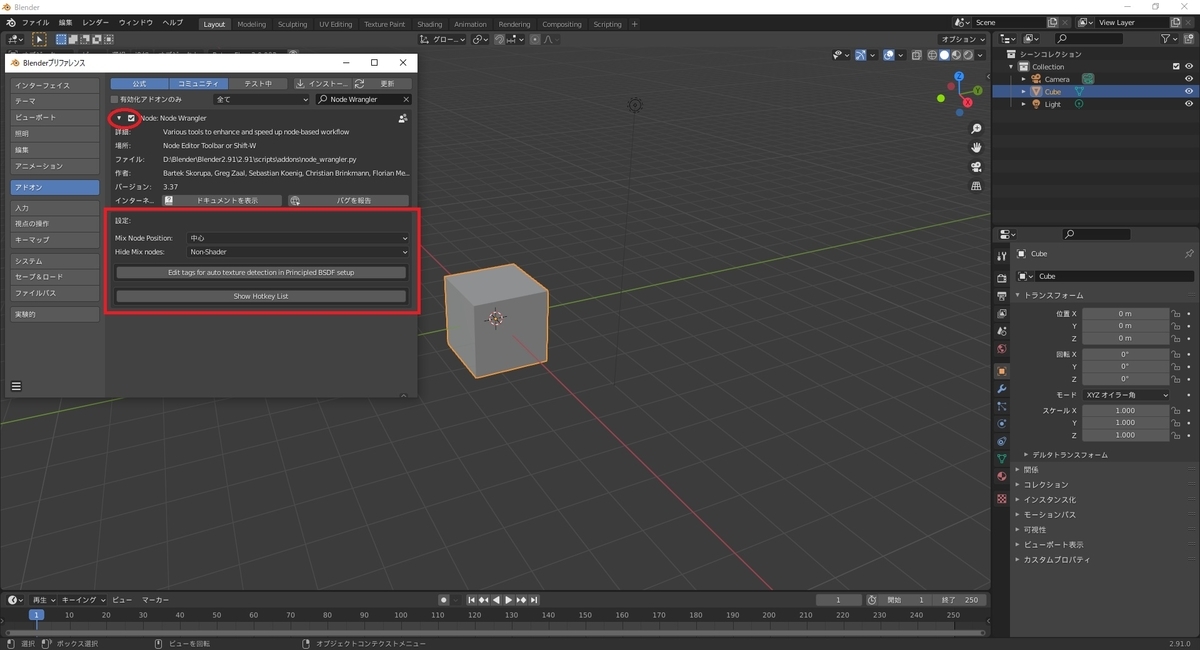
Task: Open the Object properties tab icon
Action: click(x=1001, y=371)
